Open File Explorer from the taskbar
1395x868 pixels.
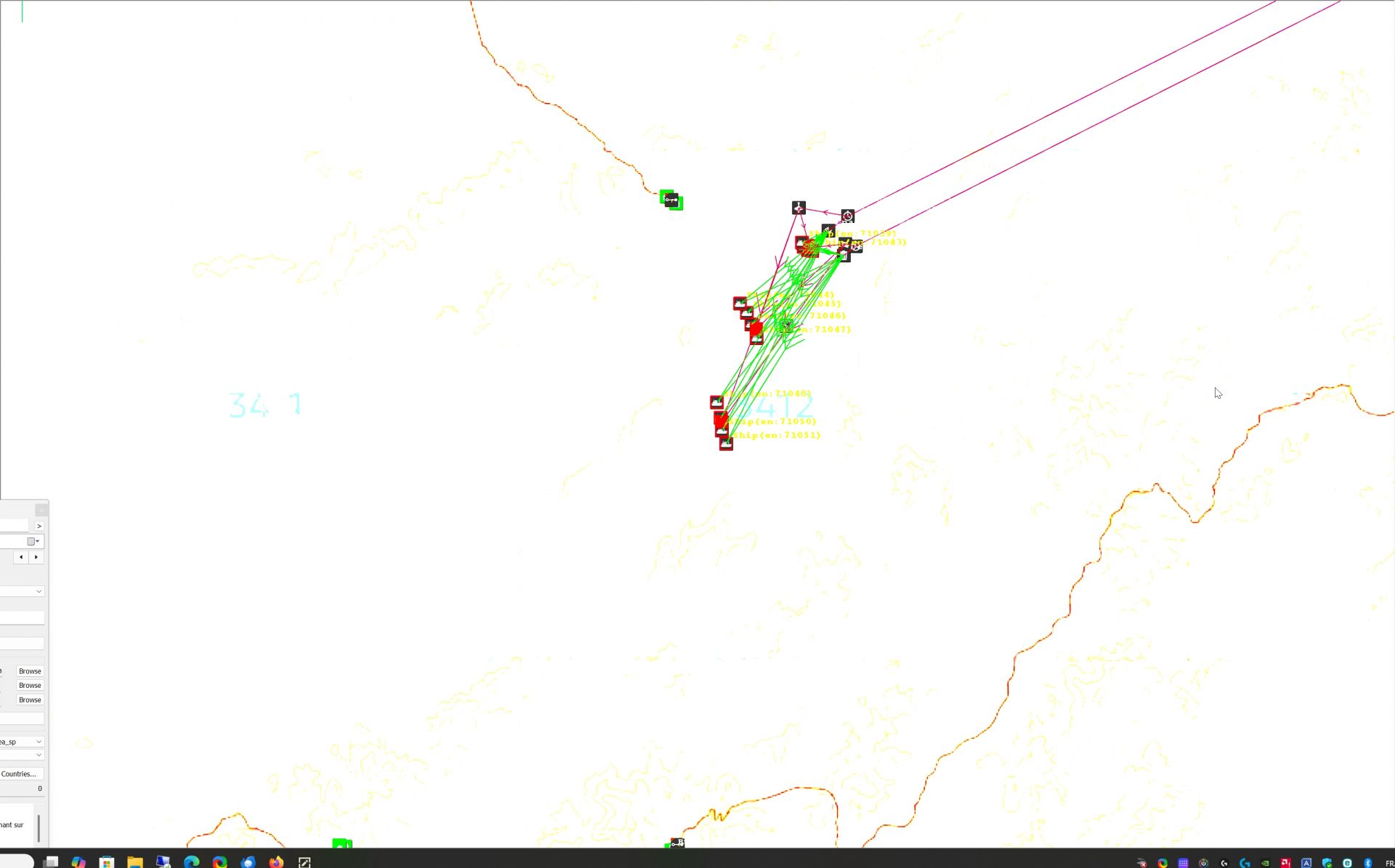tap(135, 862)
